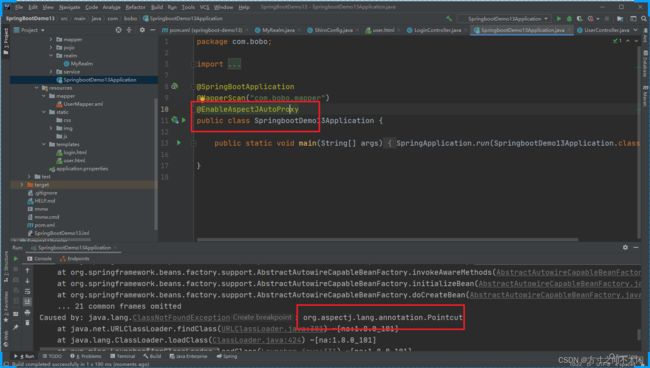Expand the mapper package folder
This screenshot has height=368, width=650.
pyautogui.click(x=51, y=39)
